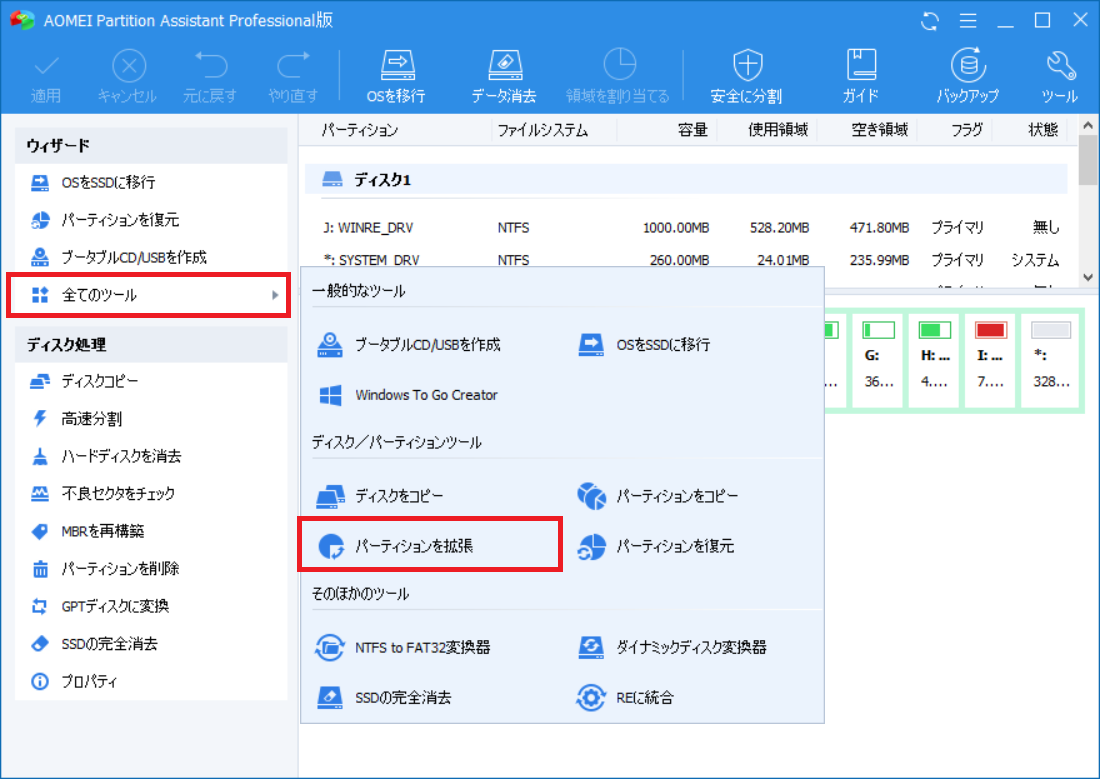Select ブータブルCD/USBを作成 in wizard sidebar
This screenshot has height=779, width=1100.
point(151,258)
